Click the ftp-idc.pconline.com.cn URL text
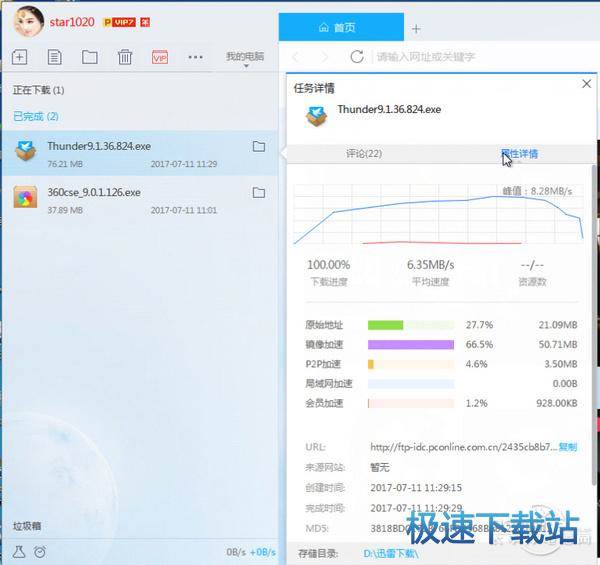This screenshot has width=600, height=565. coord(463,447)
